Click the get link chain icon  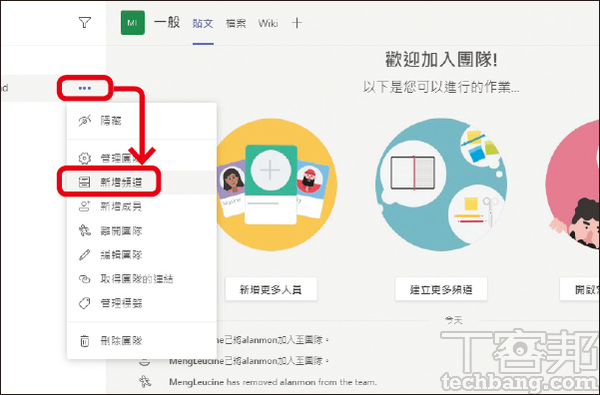tap(85, 279)
